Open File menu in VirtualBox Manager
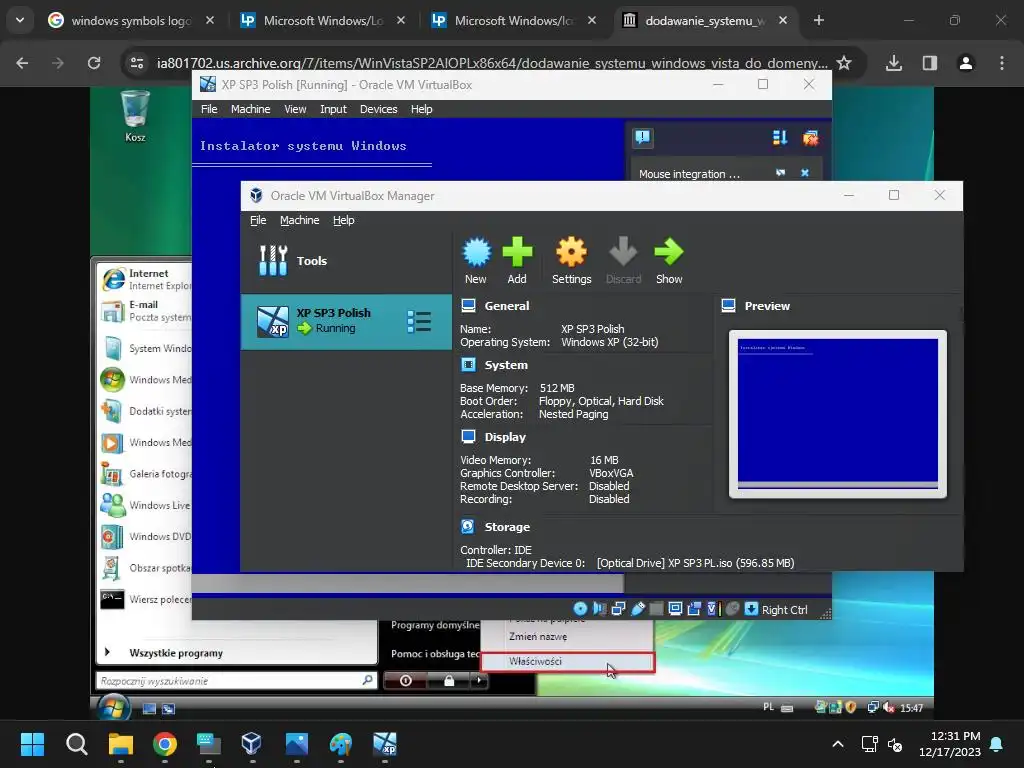 pyautogui.click(x=258, y=220)
